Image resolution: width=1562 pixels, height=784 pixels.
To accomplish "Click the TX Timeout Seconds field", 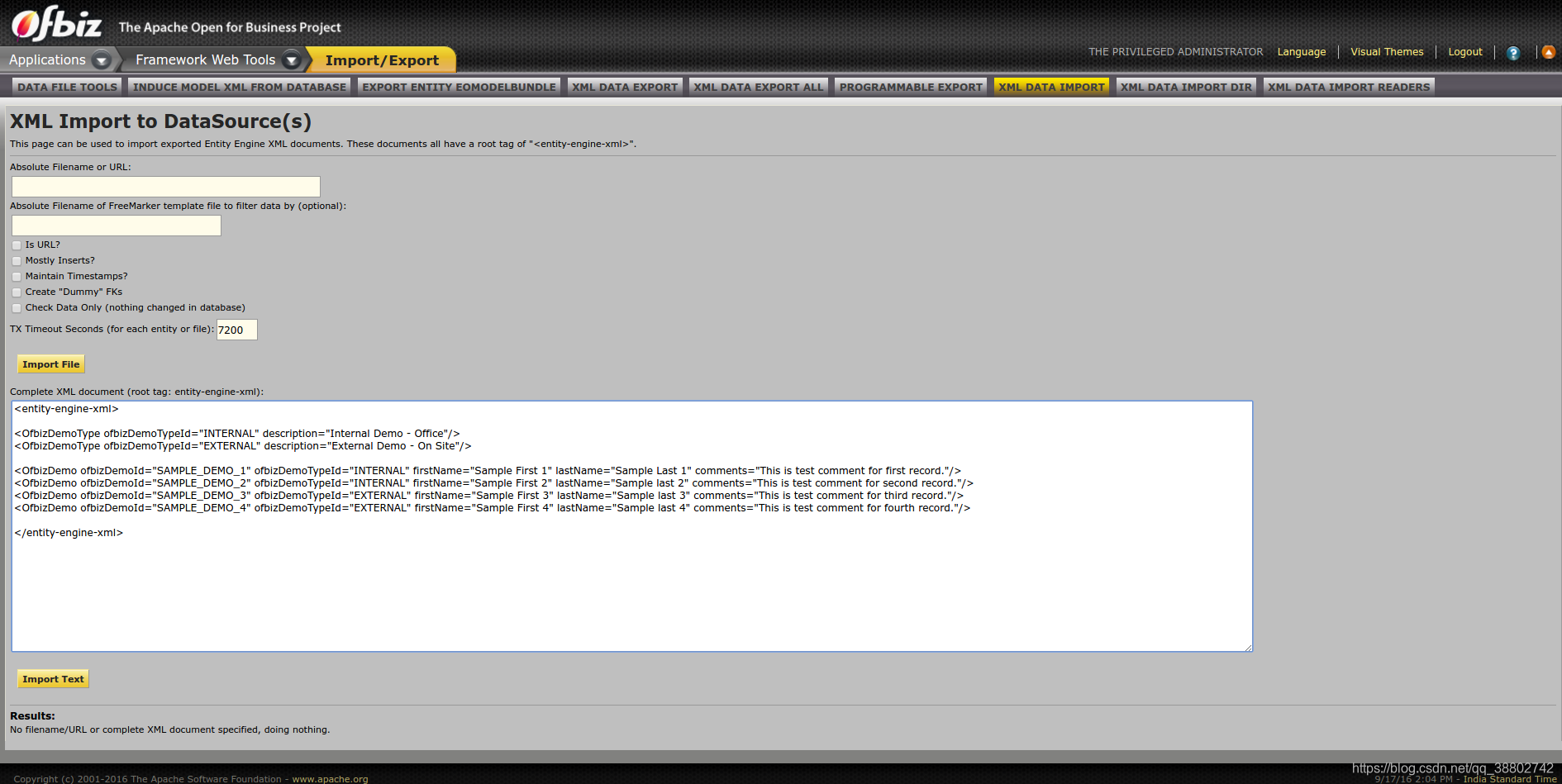I will pos(237,330).
